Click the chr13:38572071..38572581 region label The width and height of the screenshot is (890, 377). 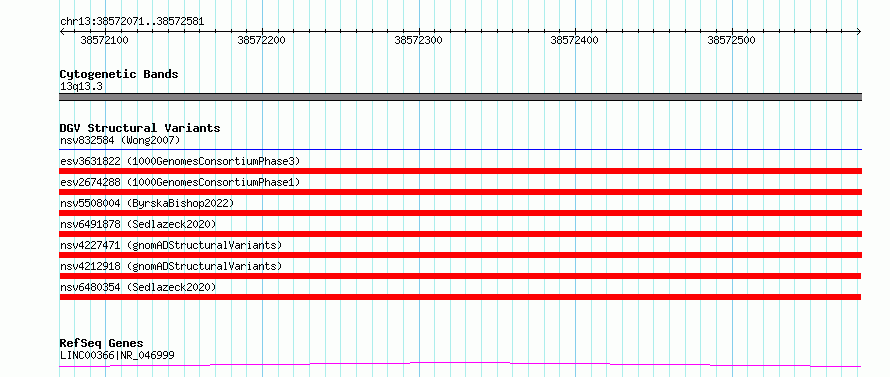click(x=132, y=22)
